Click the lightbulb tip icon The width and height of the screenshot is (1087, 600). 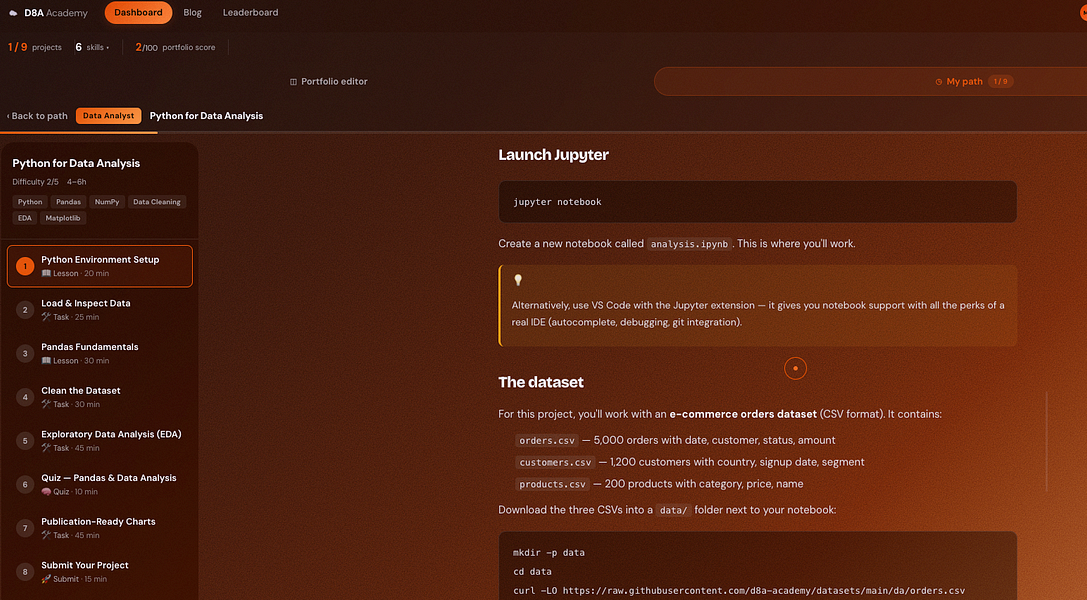tap(518, 280)
